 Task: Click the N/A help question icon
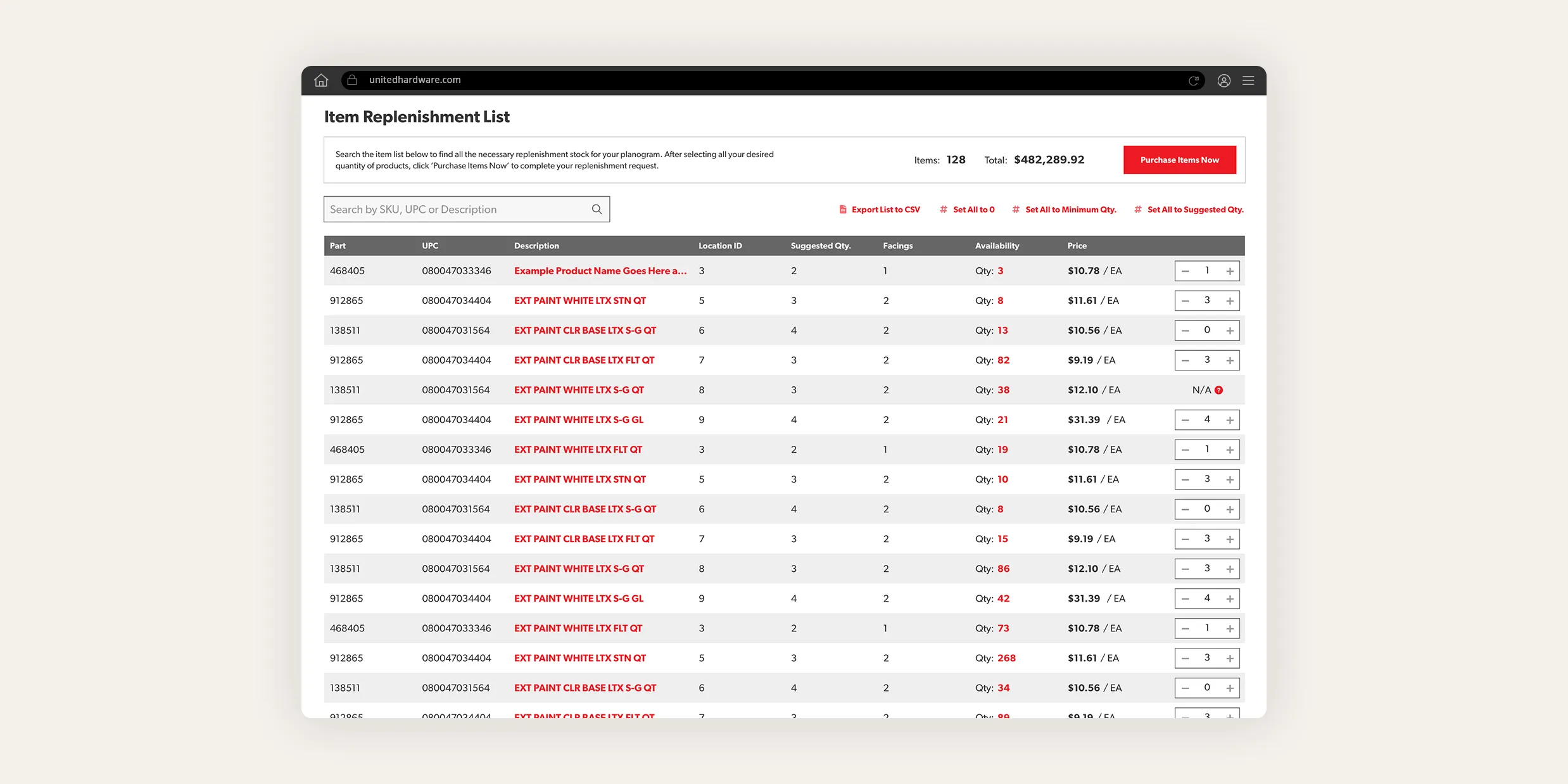(x=1219, y=390)
